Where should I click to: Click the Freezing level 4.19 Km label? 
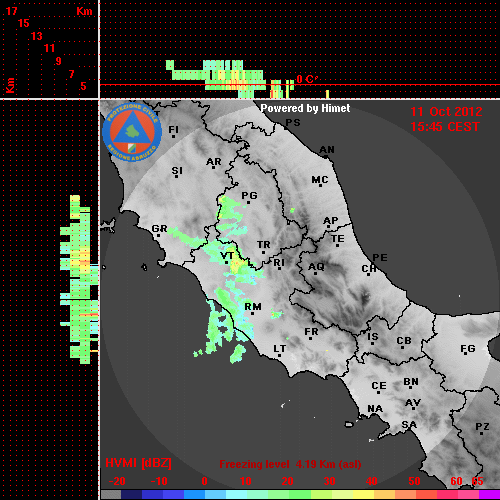290,464
